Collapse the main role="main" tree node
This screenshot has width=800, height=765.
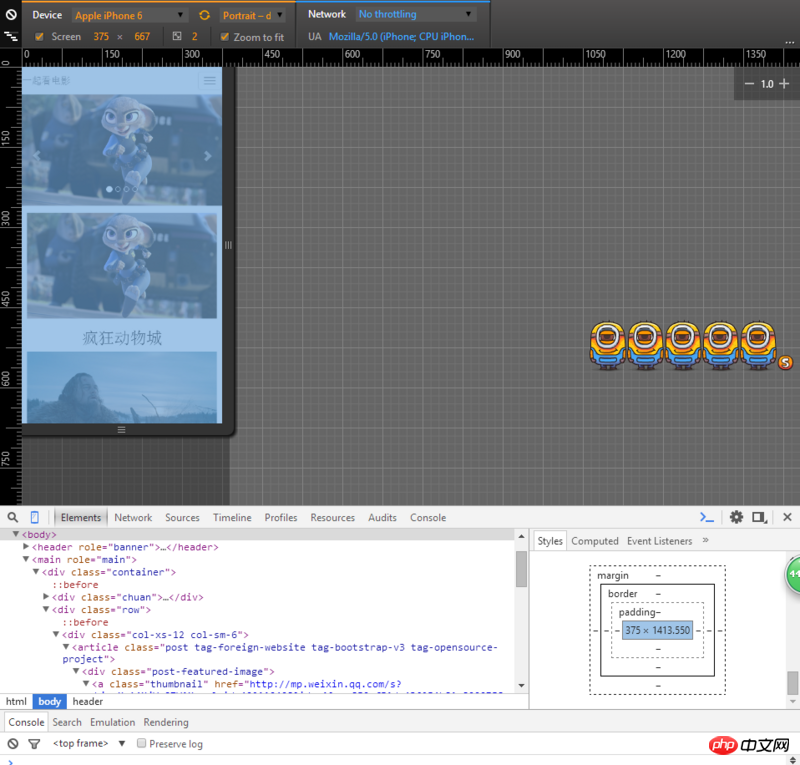coord(27,560)
